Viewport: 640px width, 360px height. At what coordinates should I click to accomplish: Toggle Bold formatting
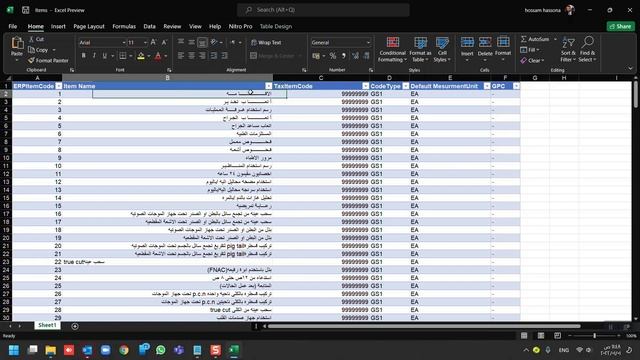coord(84,56)
